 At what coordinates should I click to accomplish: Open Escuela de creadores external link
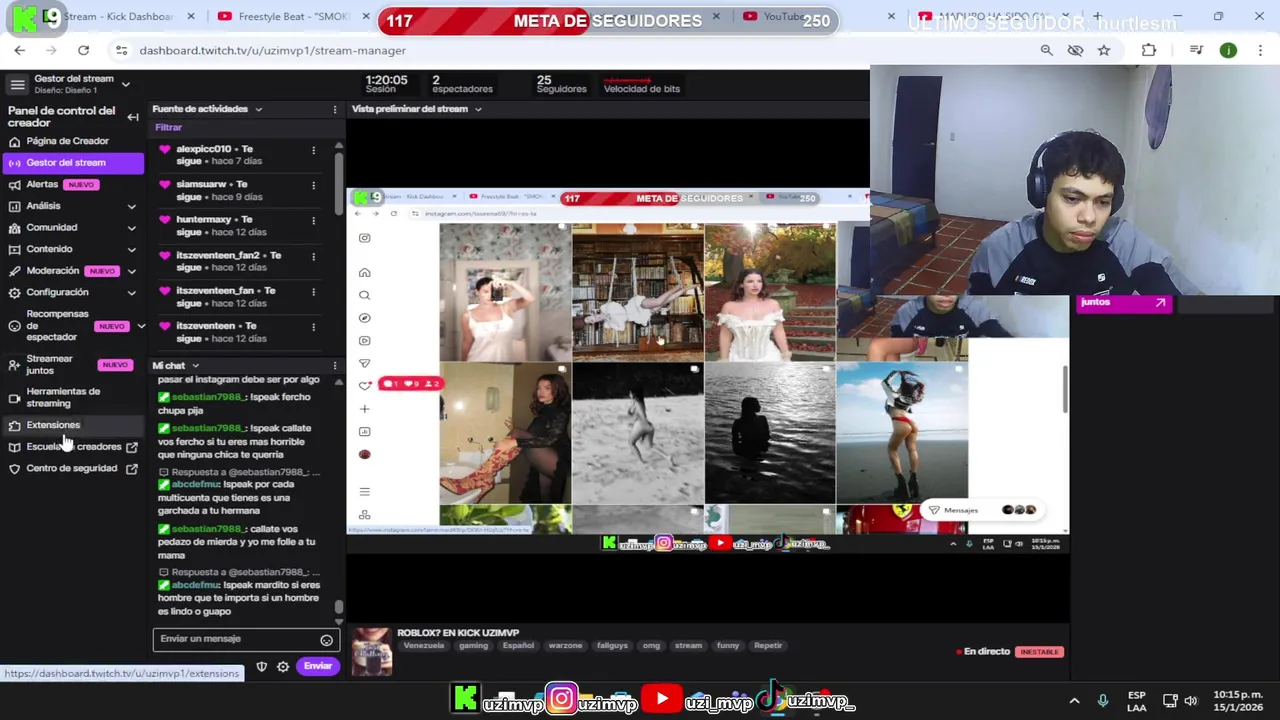click(72, 447)
